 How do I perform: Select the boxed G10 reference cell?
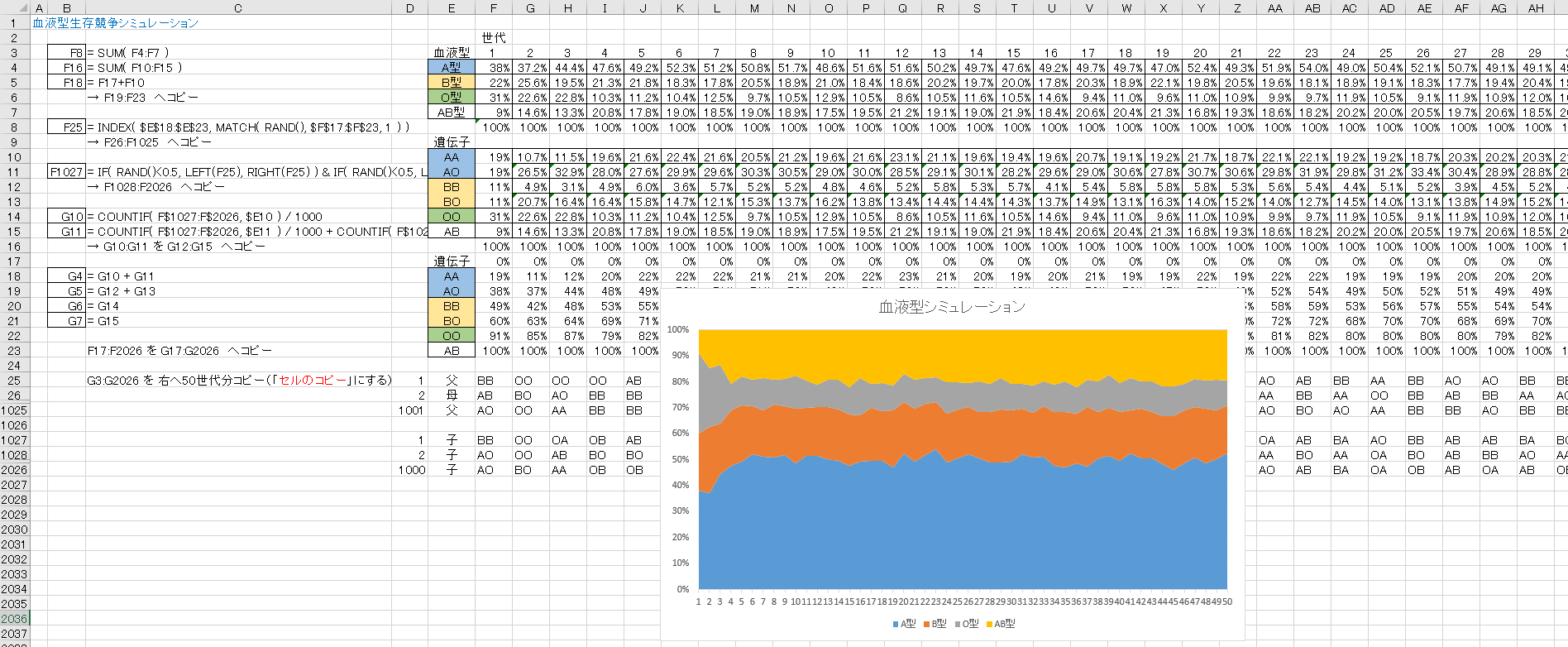click(x=66, y=217)
